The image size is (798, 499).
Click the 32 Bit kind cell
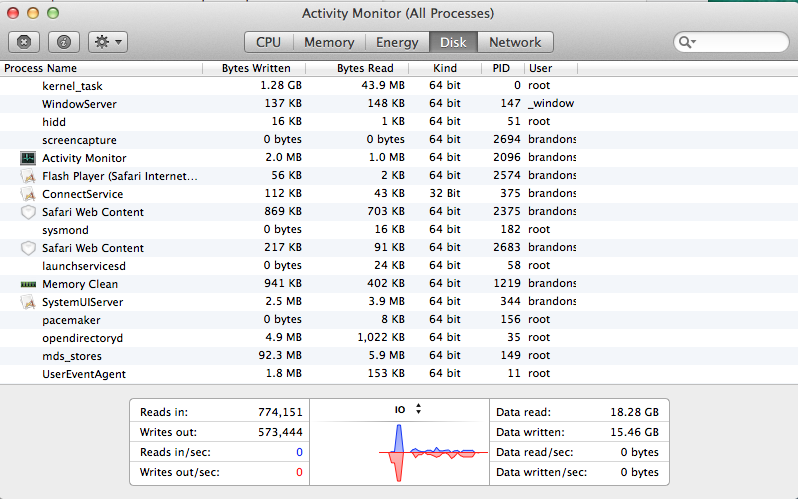pyautogui.click(x=444, y=193)
